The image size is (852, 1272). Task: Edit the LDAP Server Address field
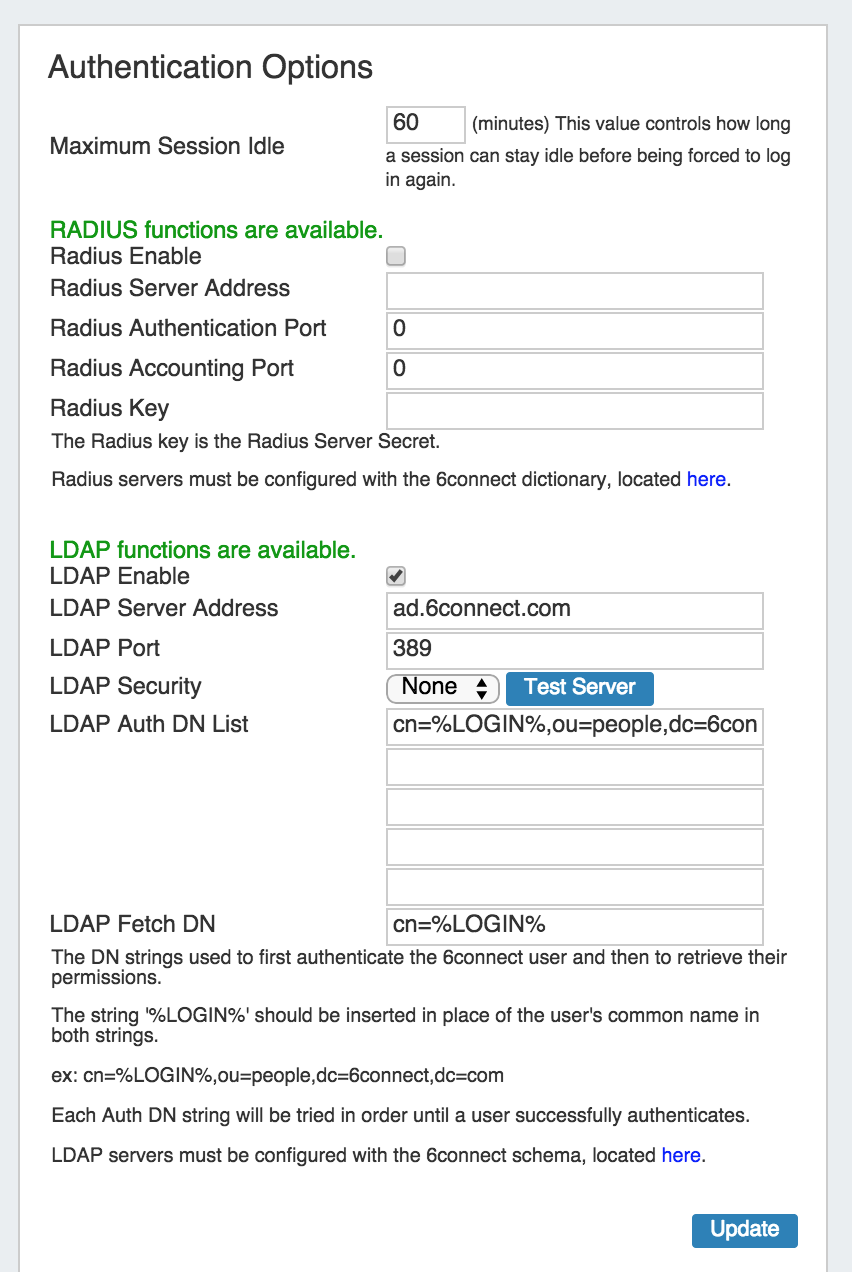pyautogui.click(x=574, y=610)
